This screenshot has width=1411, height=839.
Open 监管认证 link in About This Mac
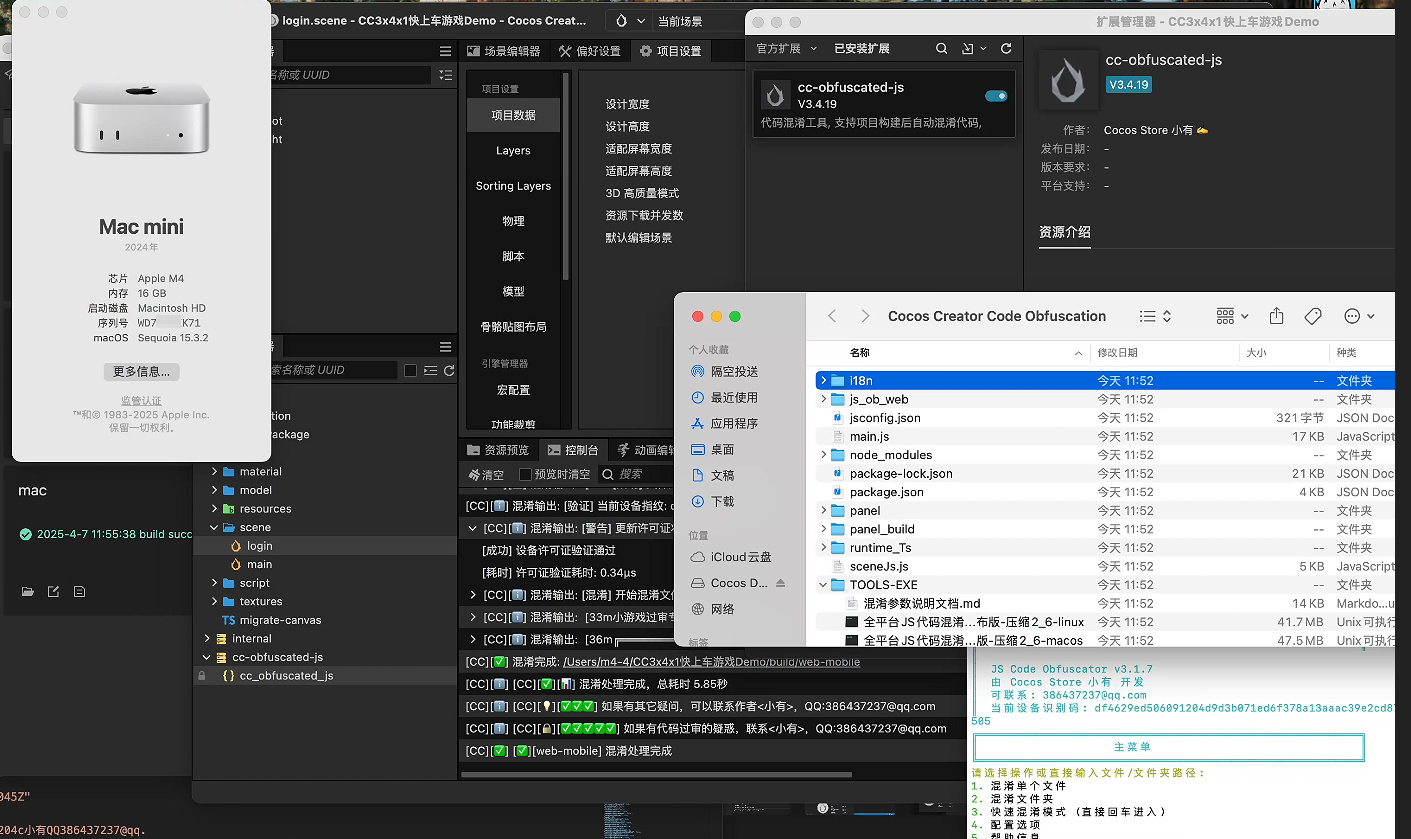coord(141,400)
